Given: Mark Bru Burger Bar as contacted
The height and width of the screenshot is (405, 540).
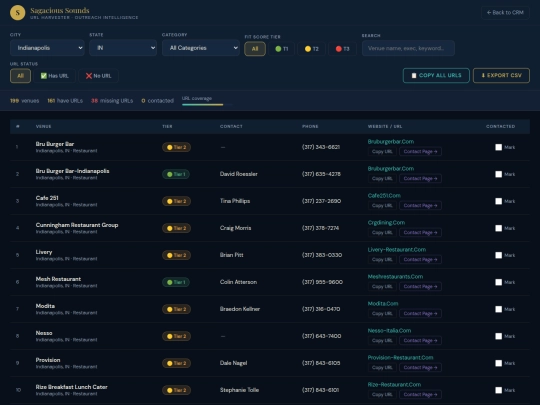Looking at the screenshot, I should point(498,147).
